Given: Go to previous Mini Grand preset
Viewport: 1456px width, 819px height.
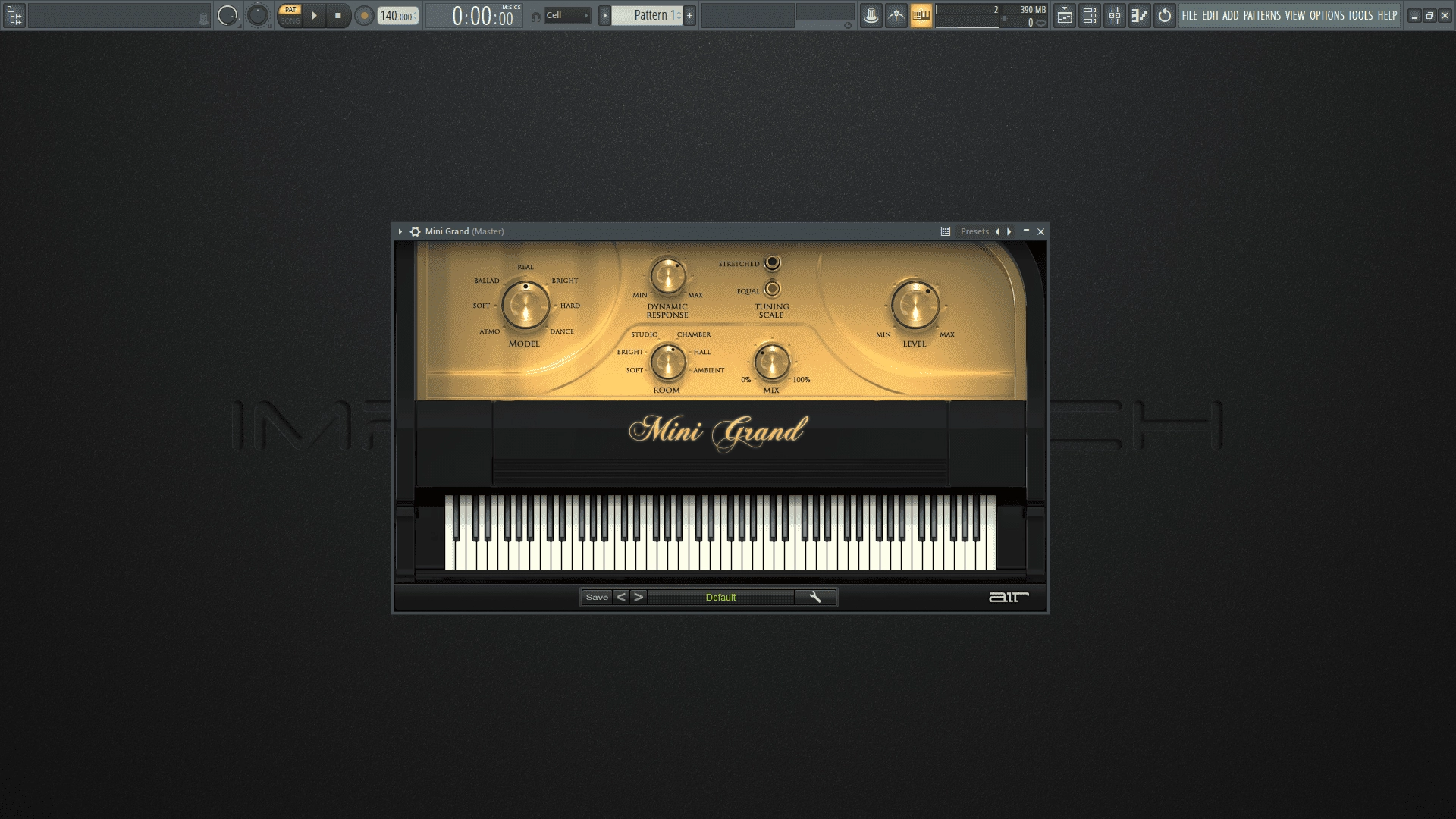Looking at the screenshot, I should point(621,598).
